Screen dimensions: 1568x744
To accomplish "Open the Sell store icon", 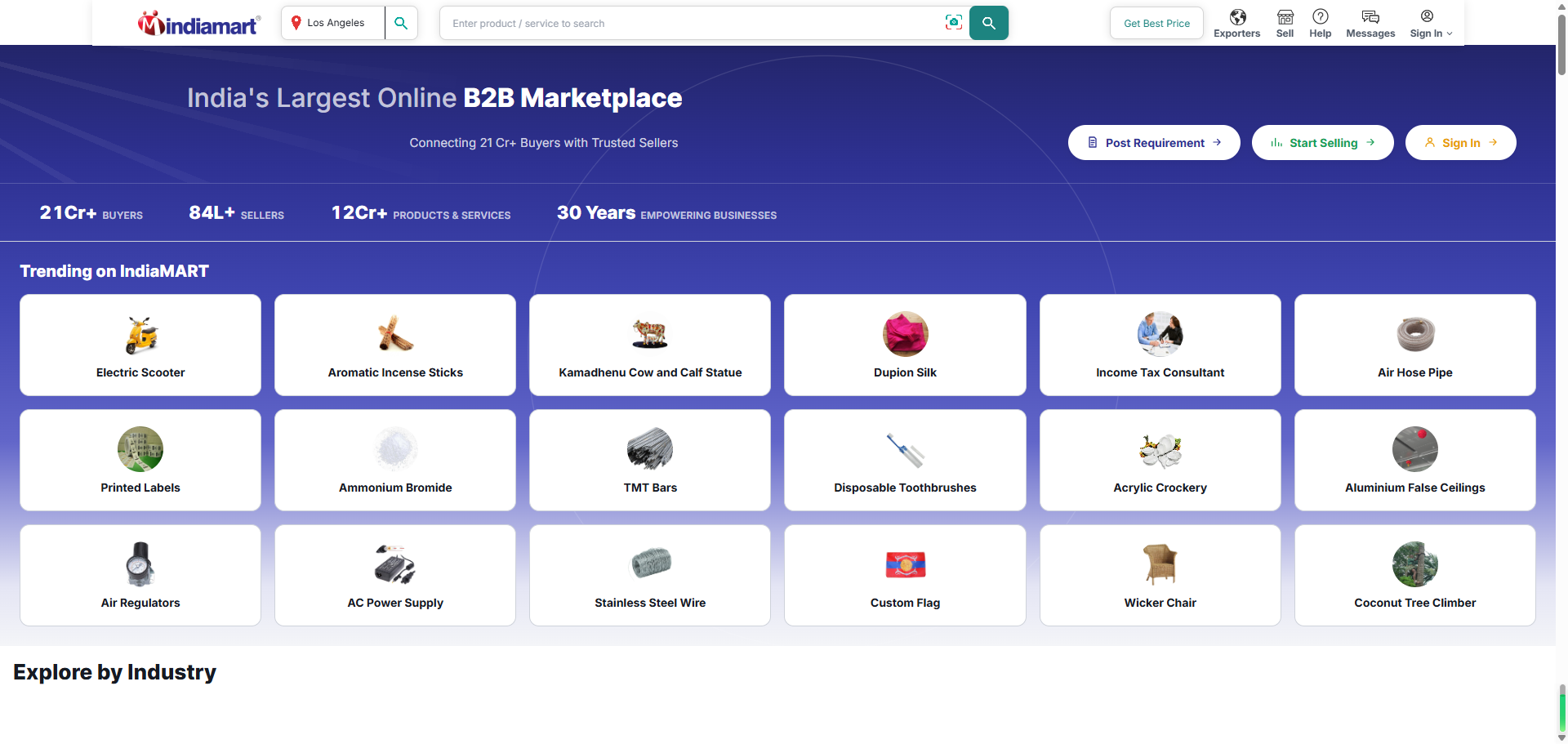I will coord(1285,17).
